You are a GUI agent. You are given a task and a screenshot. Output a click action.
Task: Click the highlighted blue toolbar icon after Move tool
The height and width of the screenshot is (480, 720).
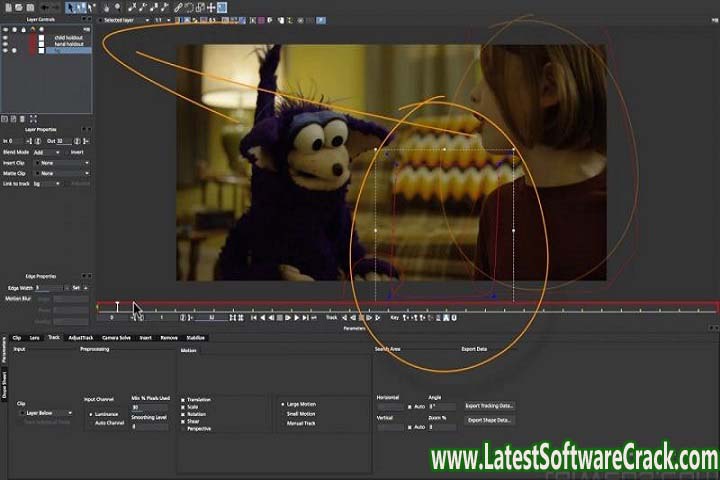(x=222, y=7)
